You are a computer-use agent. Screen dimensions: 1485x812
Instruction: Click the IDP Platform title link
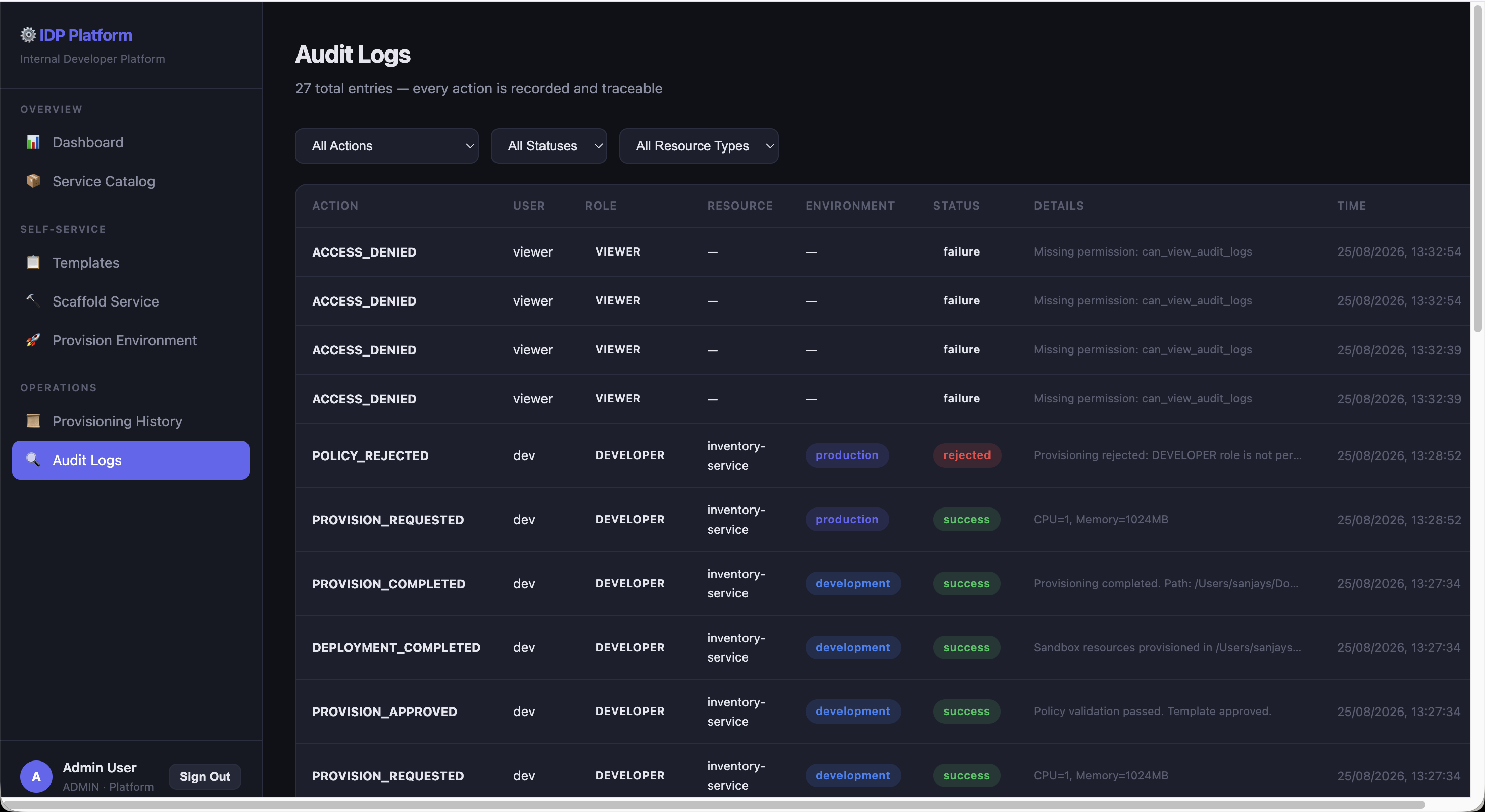pyautogui.click(x=86, y=35)
